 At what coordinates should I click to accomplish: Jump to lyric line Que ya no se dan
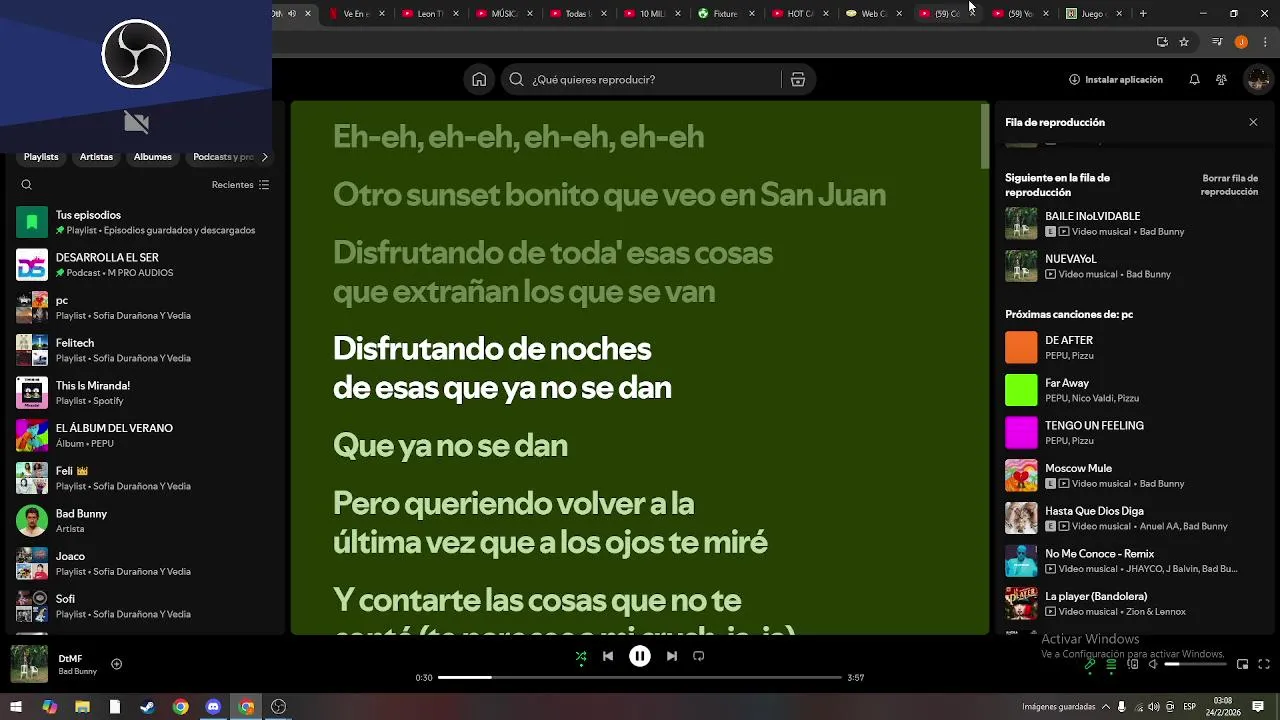pos(450,445)
